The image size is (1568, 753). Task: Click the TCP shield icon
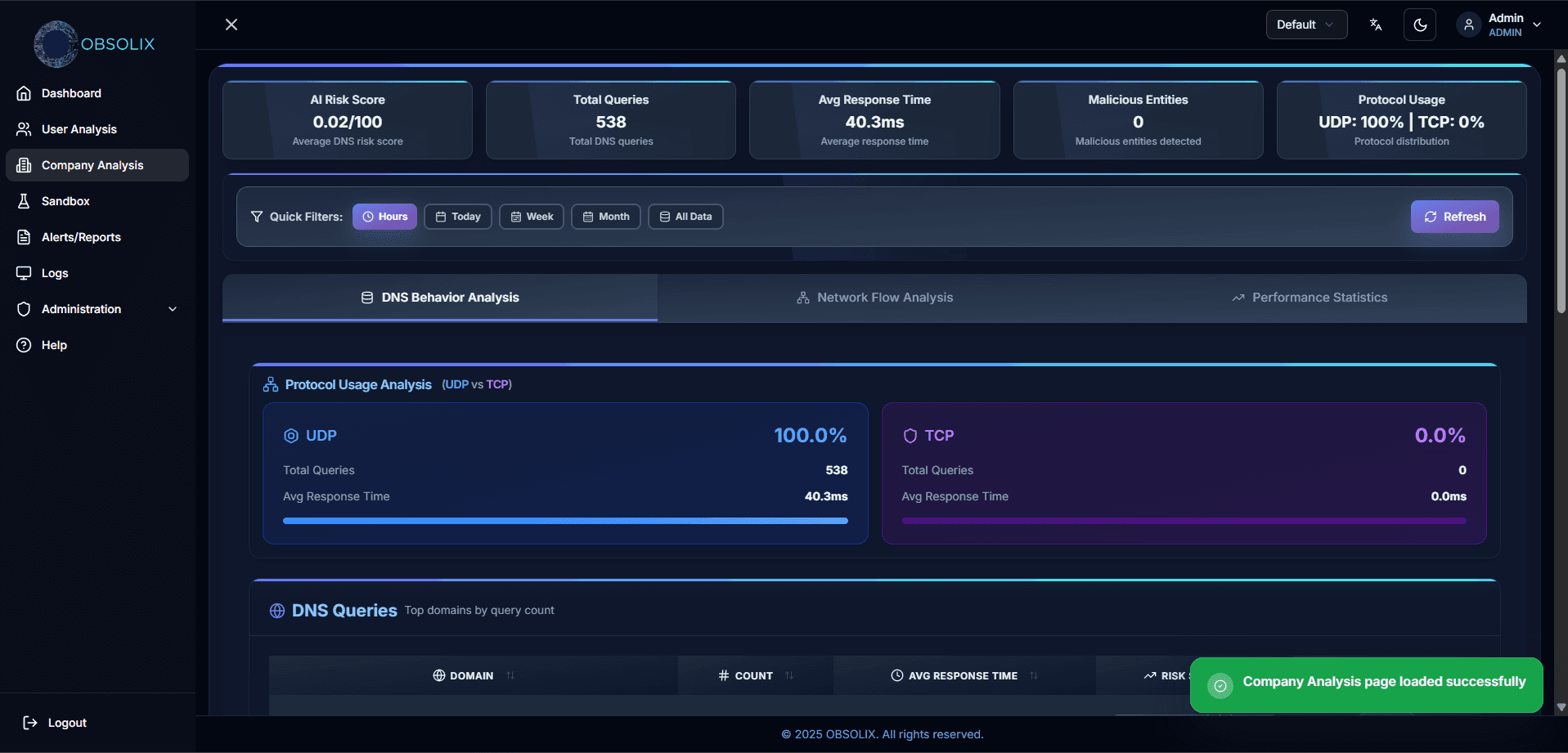click(910, 436)
